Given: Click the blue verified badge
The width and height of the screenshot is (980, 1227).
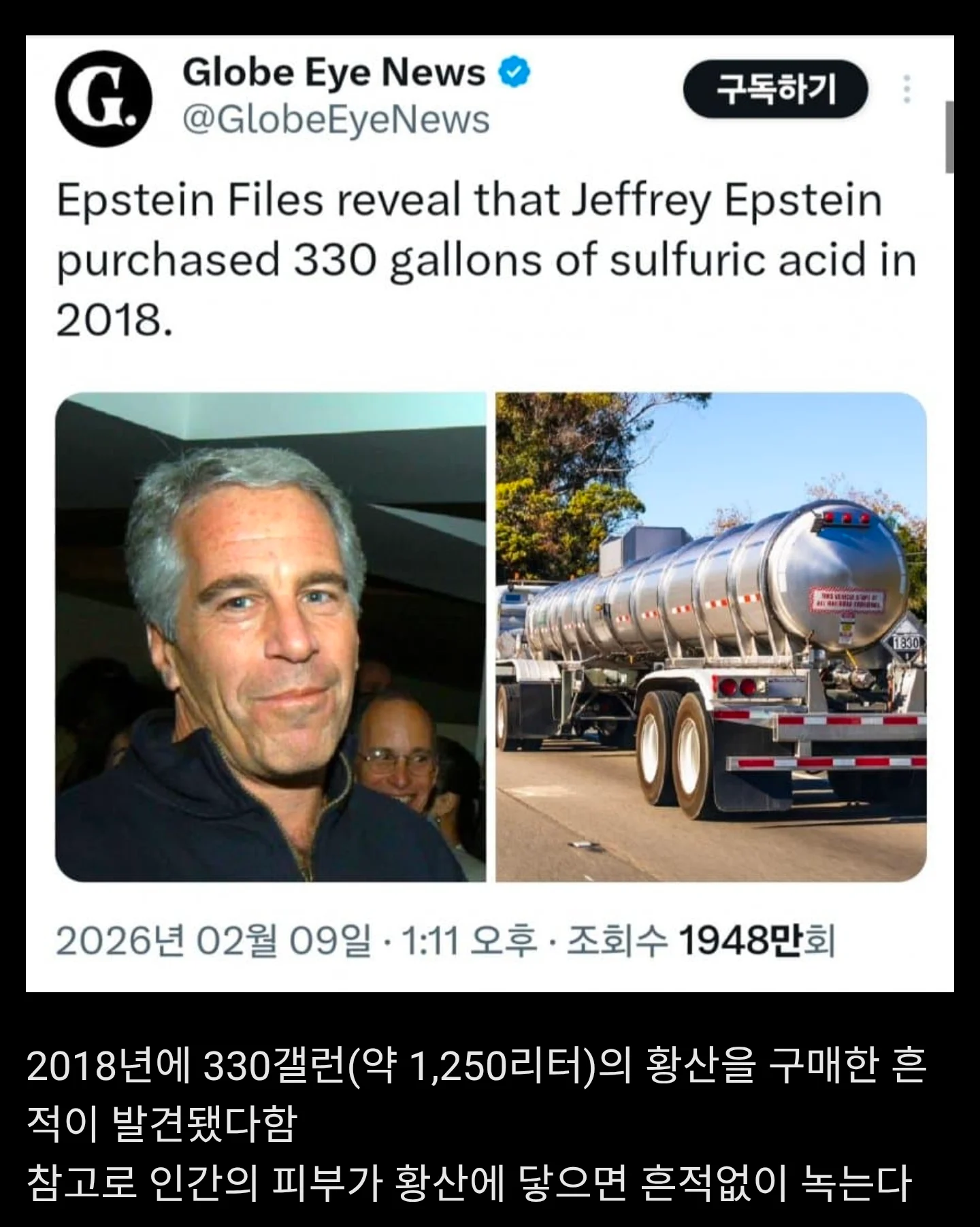Looking at the screenshot, I should 514,73.
